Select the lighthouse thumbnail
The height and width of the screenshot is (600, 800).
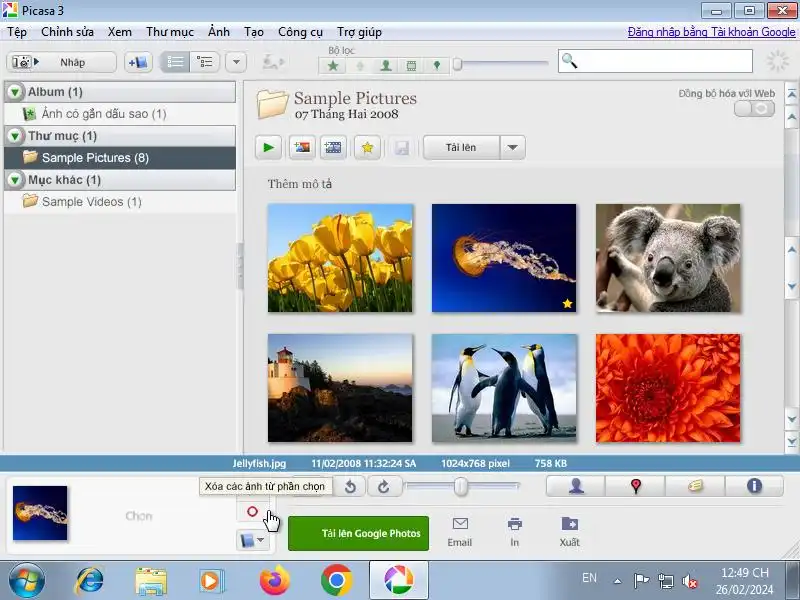(340, 388)
